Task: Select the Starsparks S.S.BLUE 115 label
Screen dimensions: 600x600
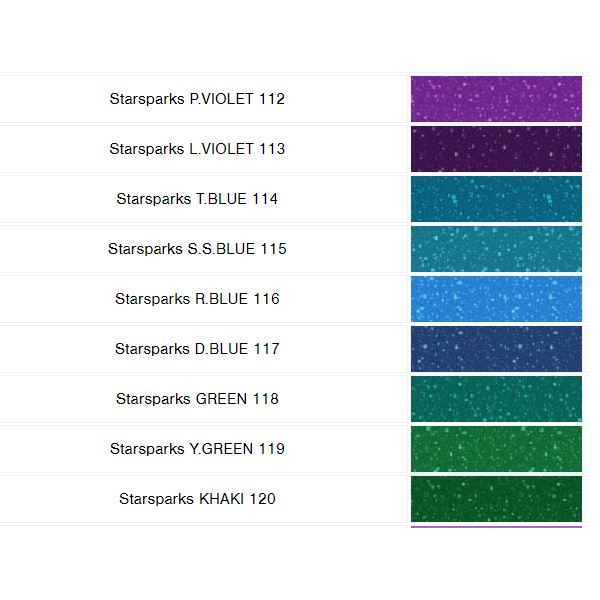Action: [197, 249]
